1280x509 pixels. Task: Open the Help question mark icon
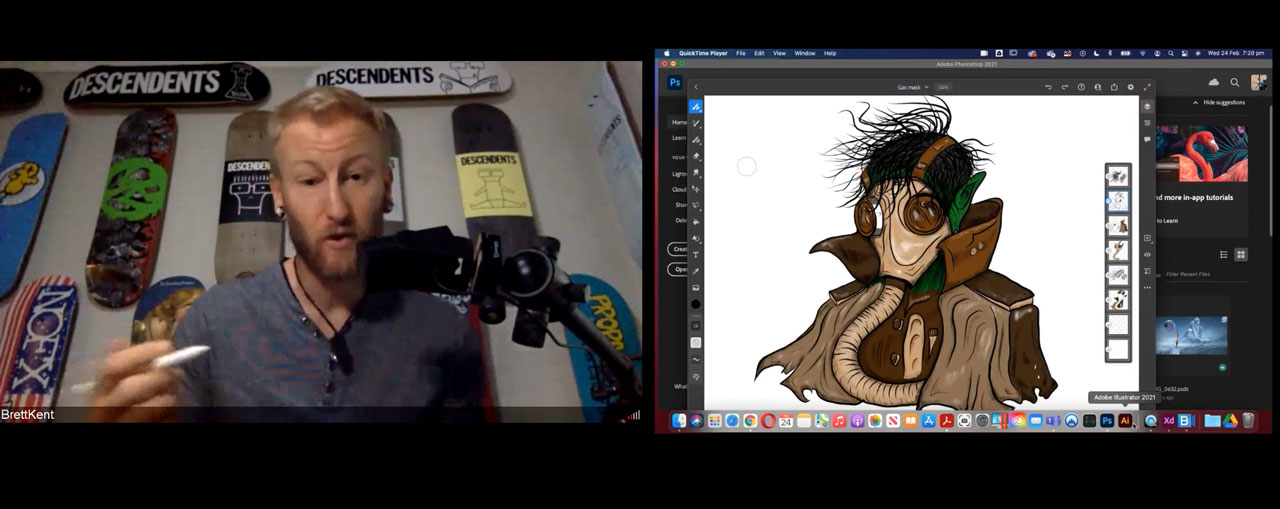[x=1081, y=87]
